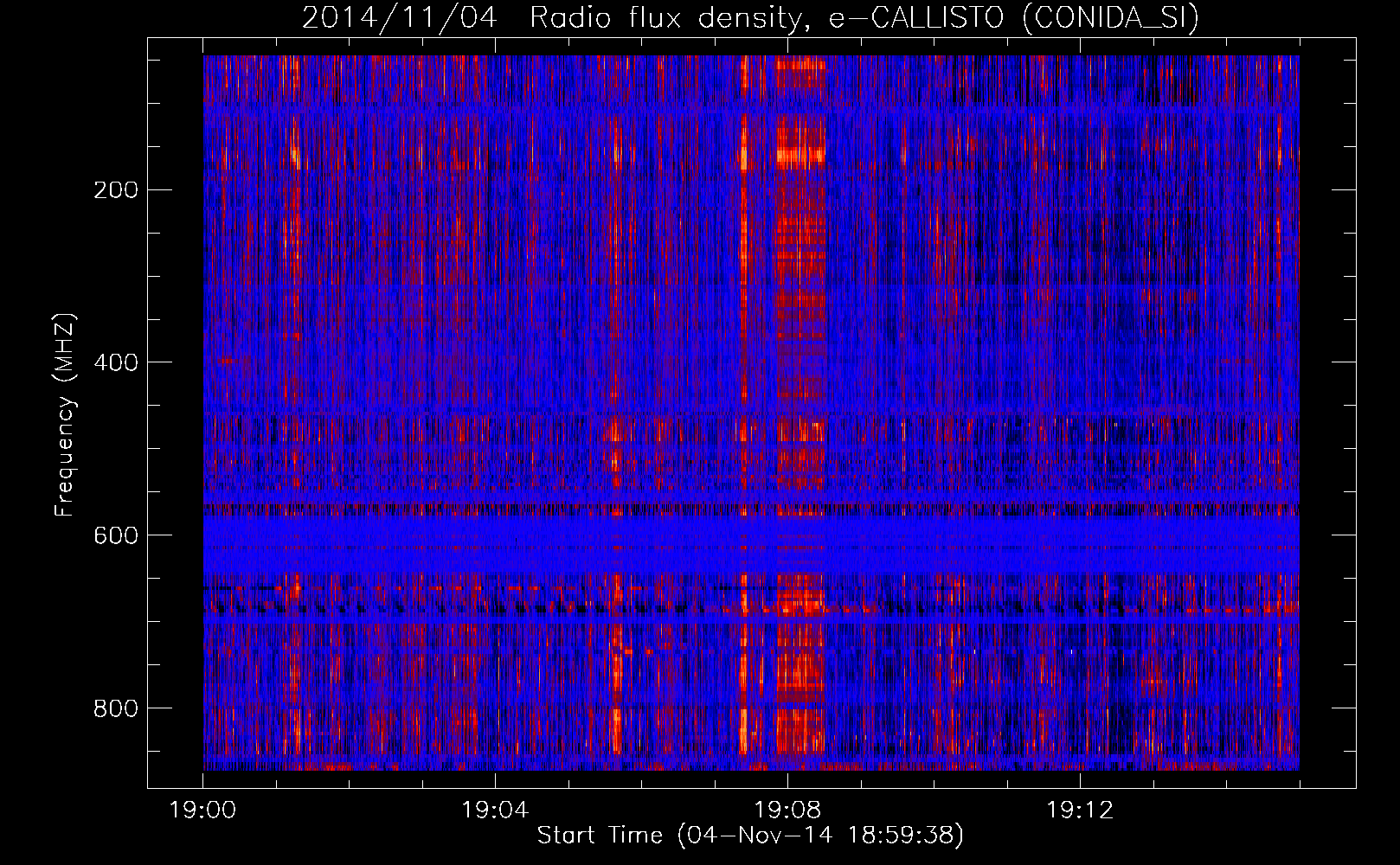Click the 'e-CALLISTO (CONIDA_SI)' station label
1400x865 pixels.
[x=1013, y=18]
